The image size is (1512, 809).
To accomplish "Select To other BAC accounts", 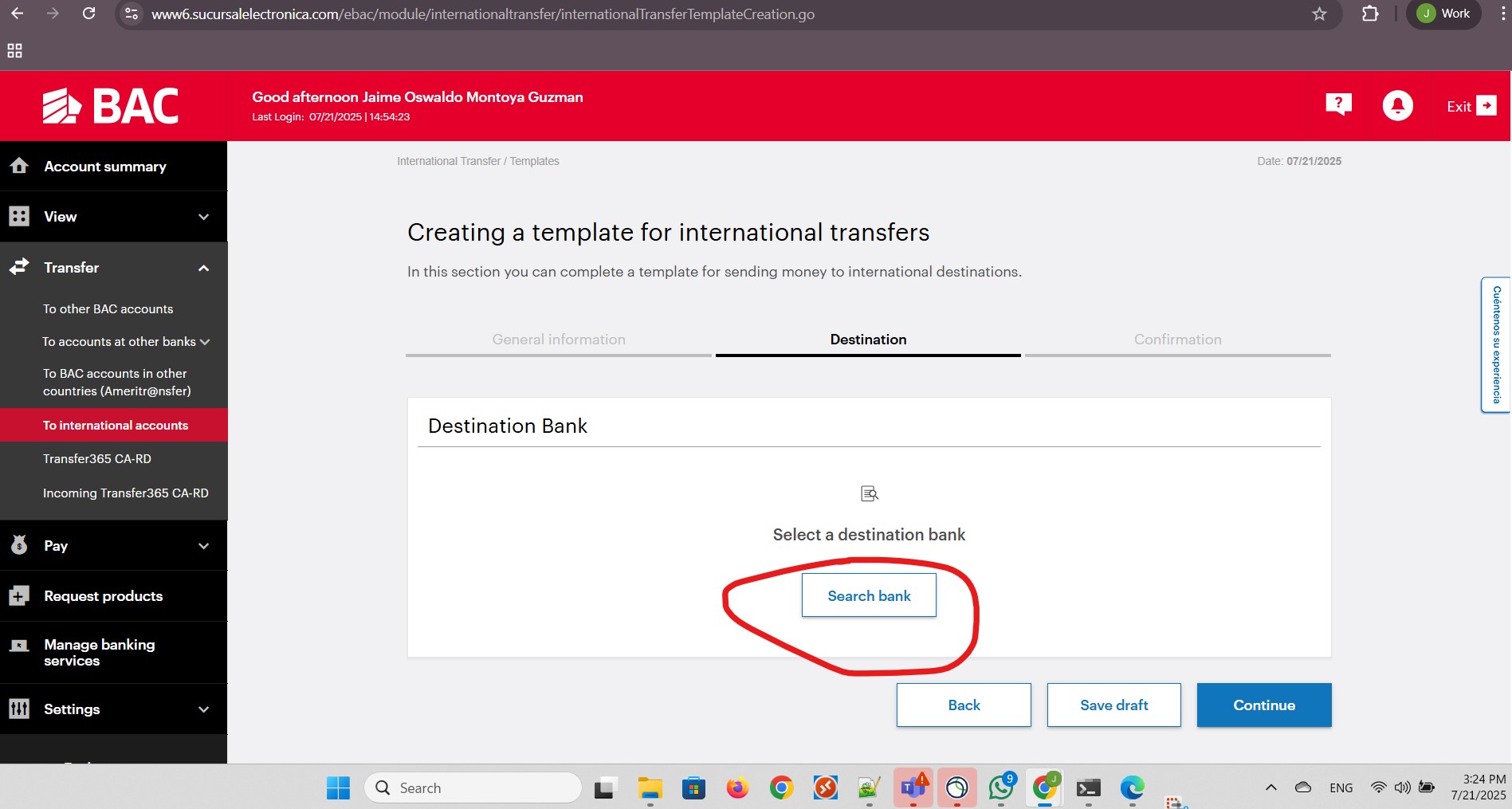I will coord(108,308).
